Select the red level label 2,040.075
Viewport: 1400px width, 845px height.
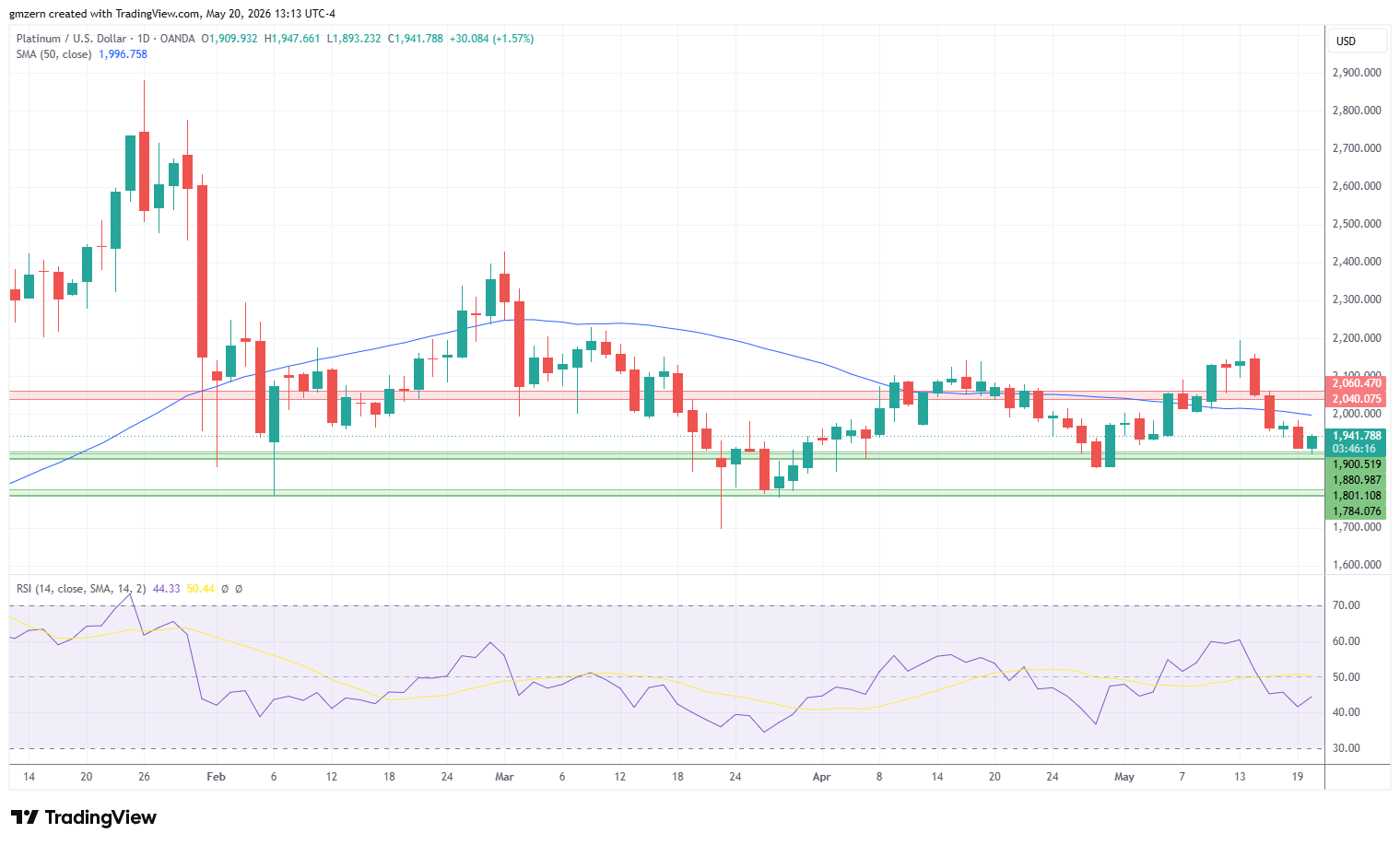1357,399
